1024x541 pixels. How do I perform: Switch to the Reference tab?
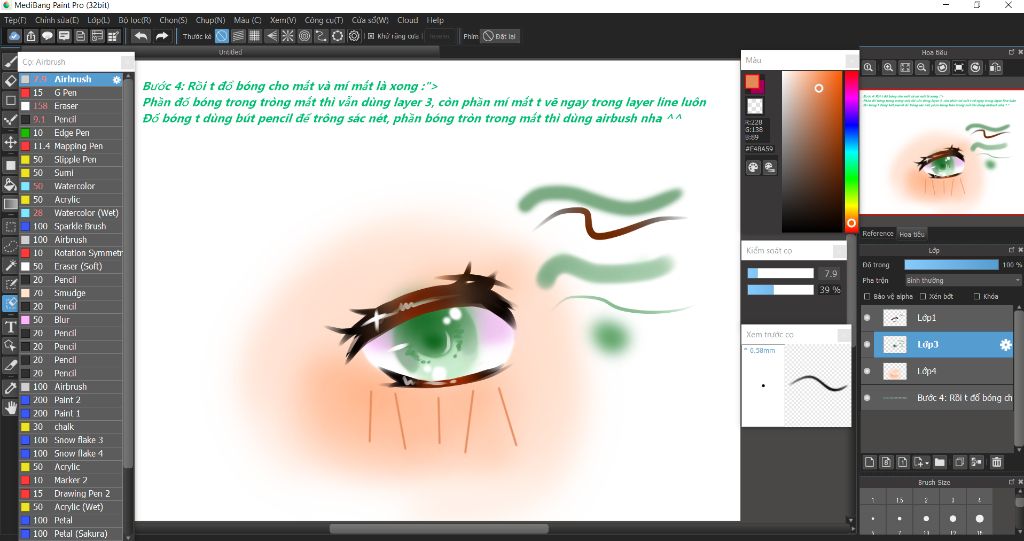(878, 234)
